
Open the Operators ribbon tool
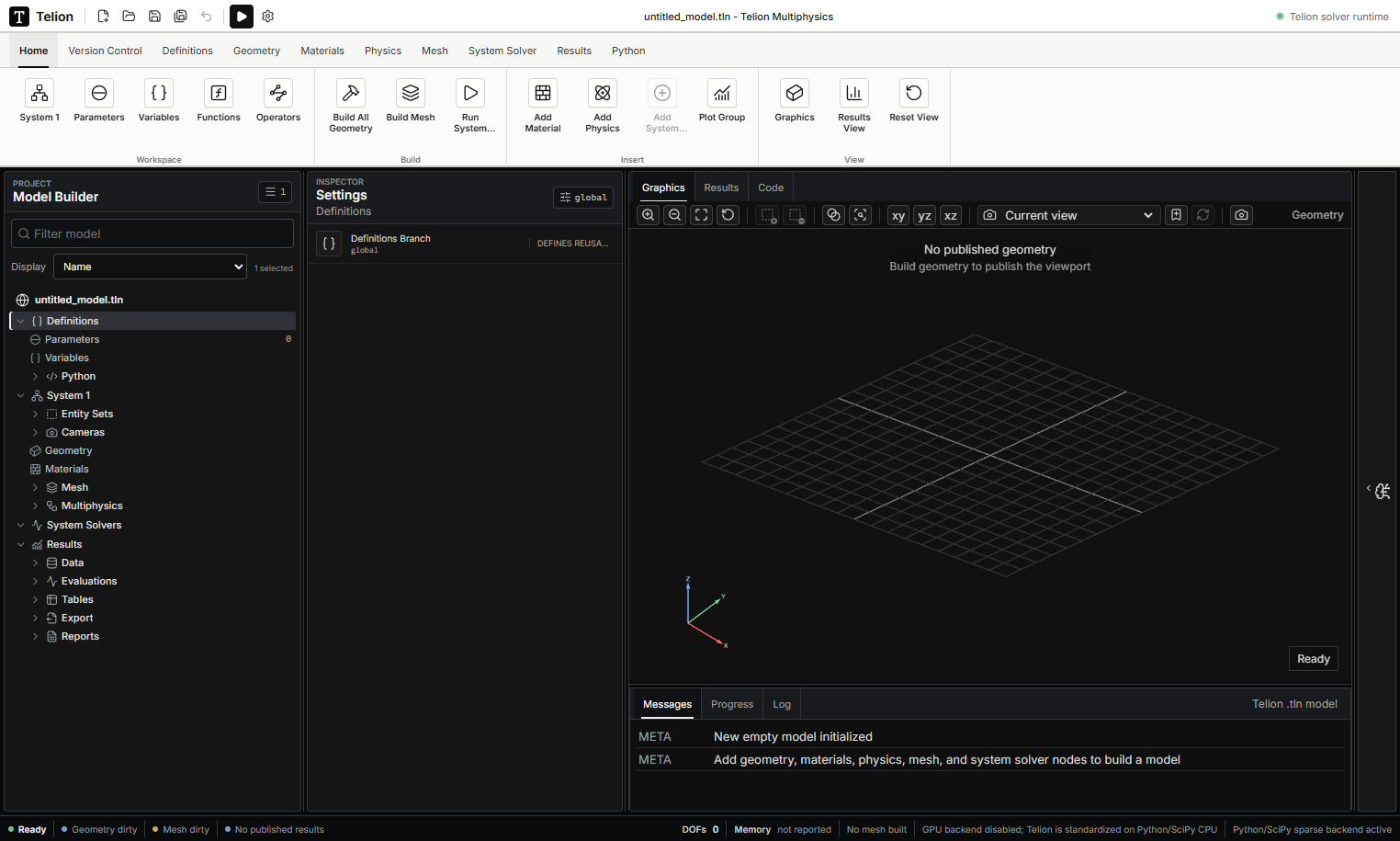[x=278, y=101]
